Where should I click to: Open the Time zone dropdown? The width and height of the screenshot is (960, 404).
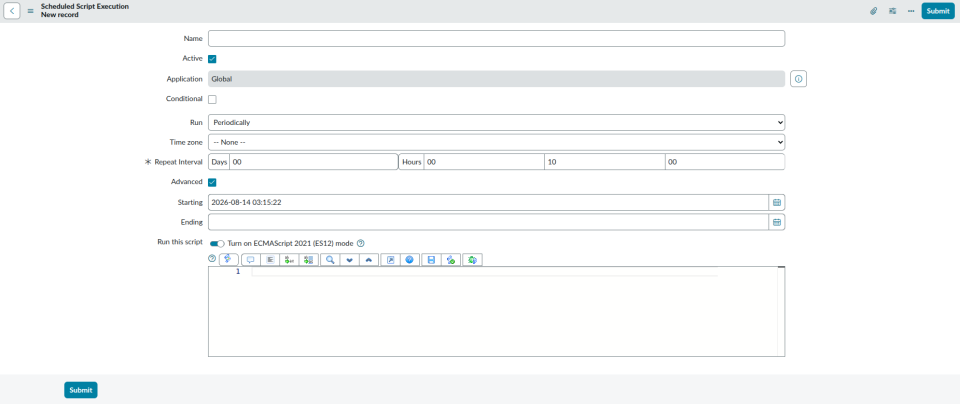[x=497, y=142]
